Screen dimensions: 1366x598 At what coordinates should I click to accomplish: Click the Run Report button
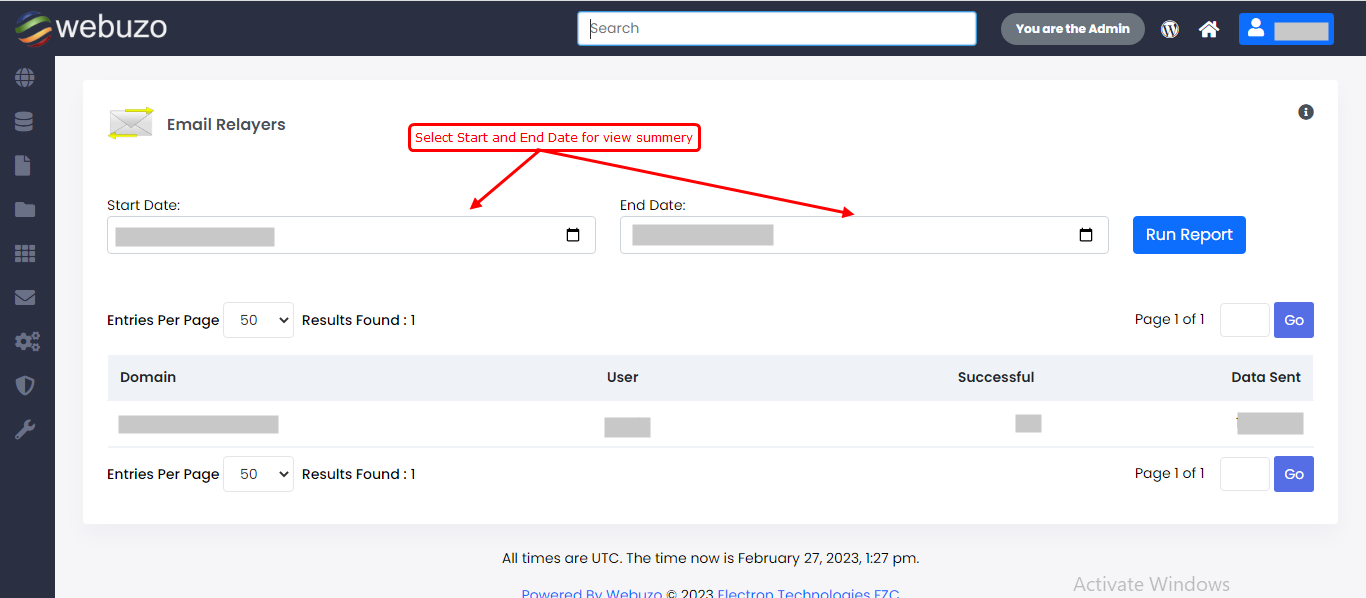(1189, 235)
